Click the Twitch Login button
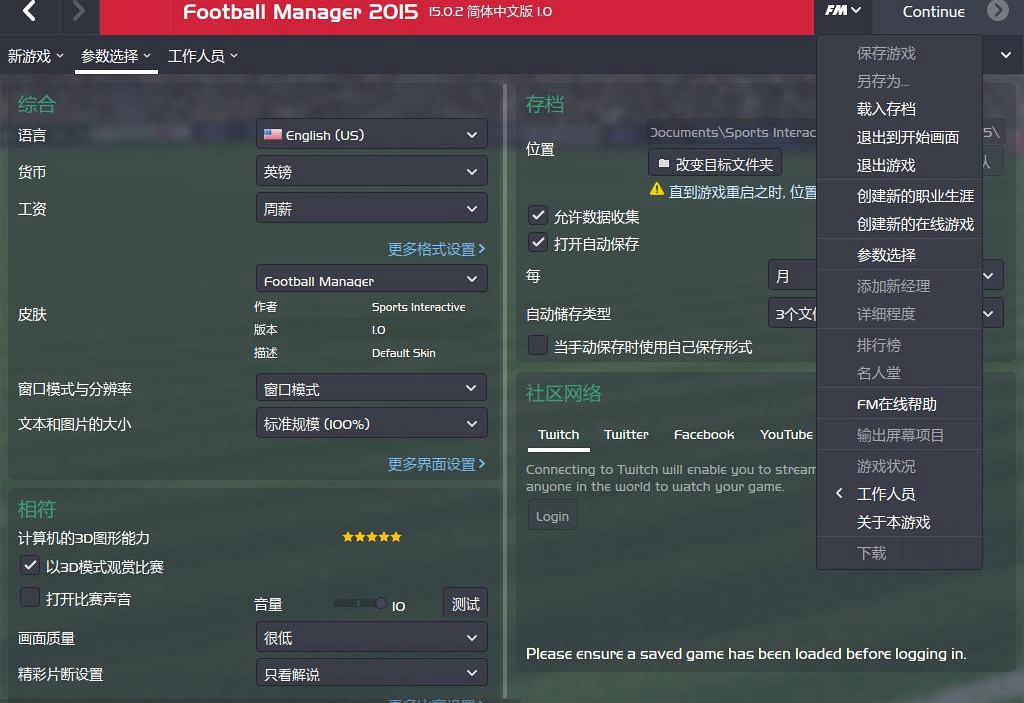This screenshot has height=703, width=1024. (552, 516)
